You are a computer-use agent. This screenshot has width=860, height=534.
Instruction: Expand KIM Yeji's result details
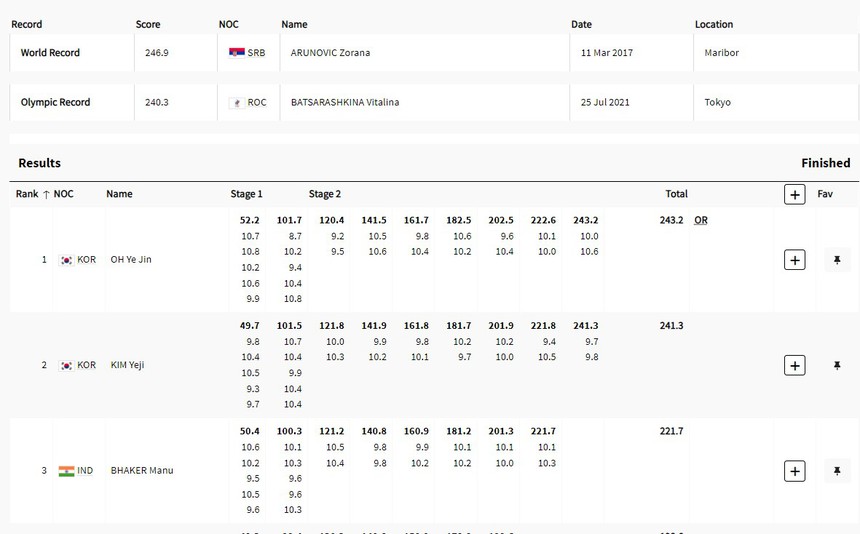794,366
